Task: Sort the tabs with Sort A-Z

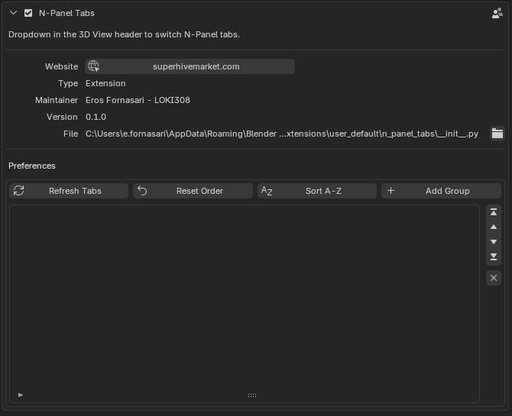Action: (x=317, y=191)
